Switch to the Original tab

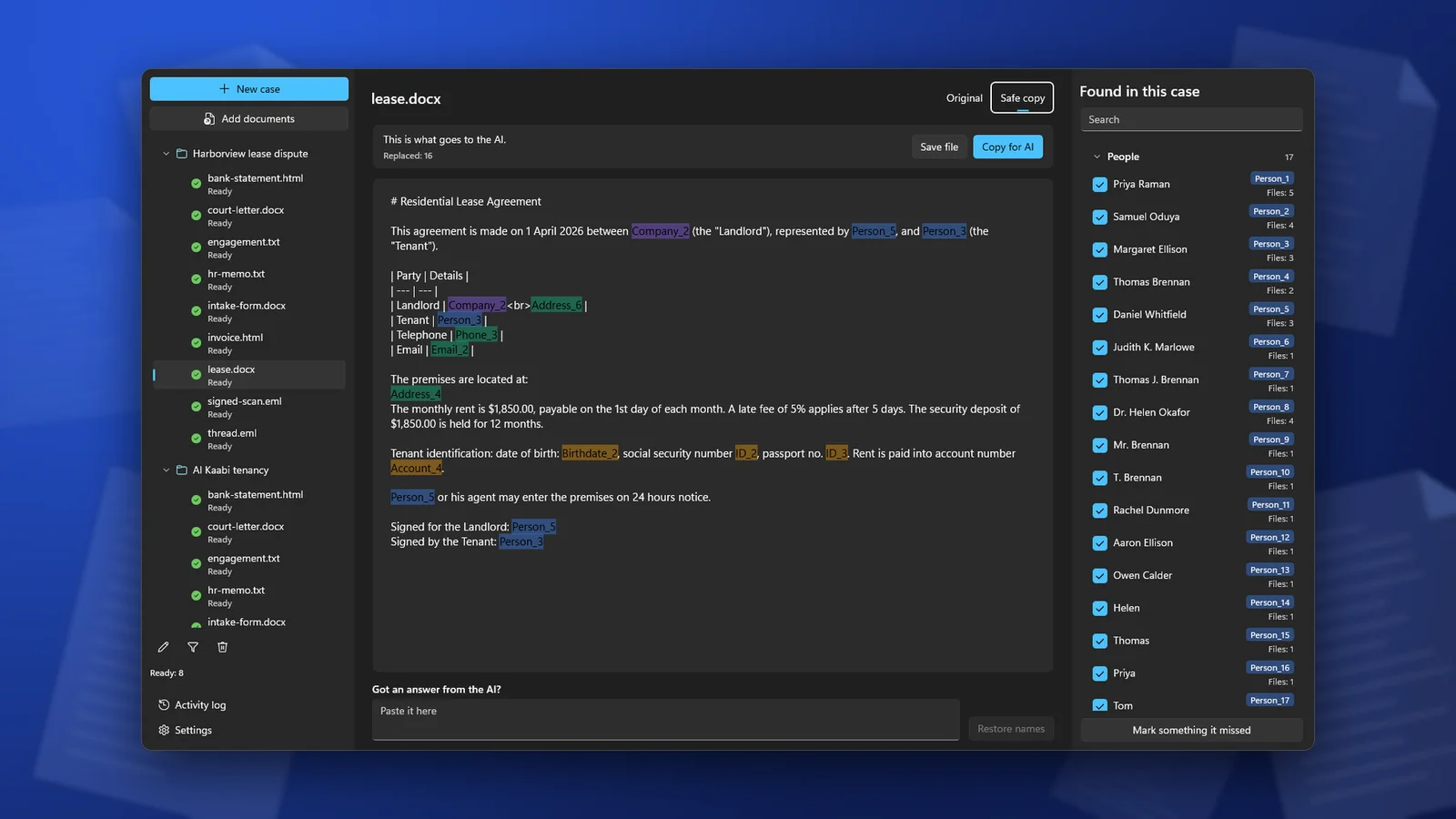(964, 98)
